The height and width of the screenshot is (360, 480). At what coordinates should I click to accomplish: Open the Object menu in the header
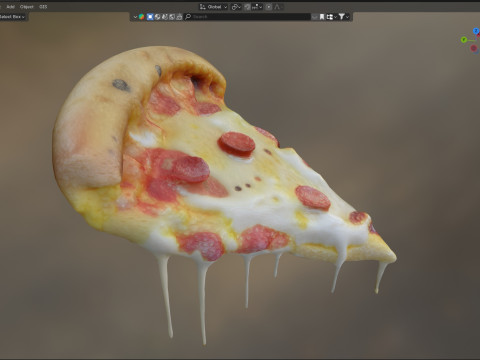pos(26,7)
